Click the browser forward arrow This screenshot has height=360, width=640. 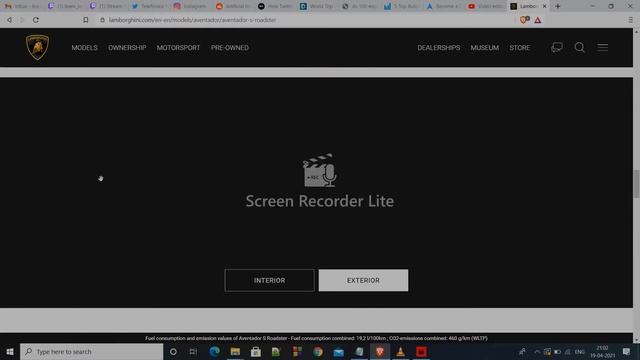click(x=22, y=20)
